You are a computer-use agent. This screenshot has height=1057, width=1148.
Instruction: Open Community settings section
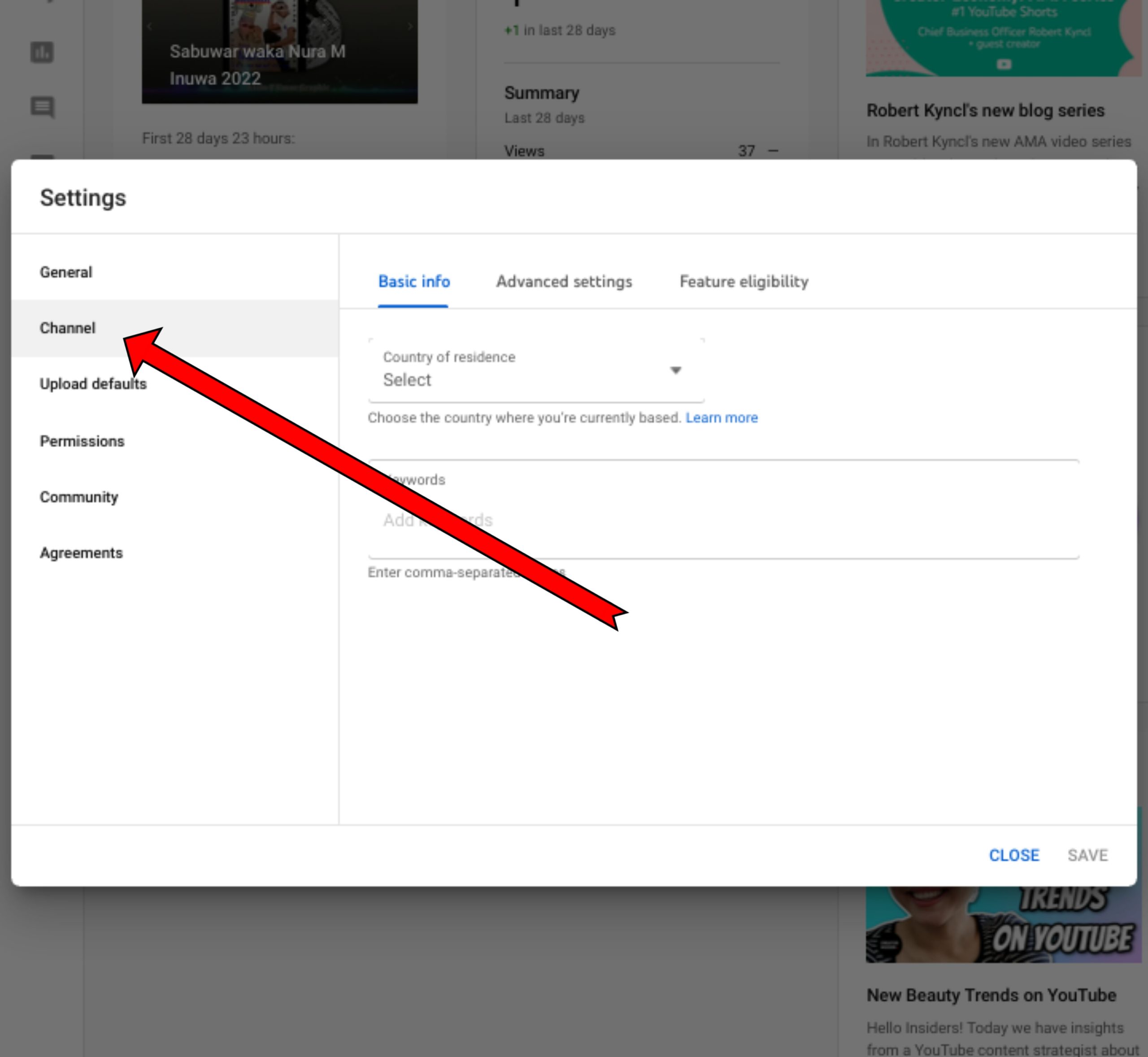[79, 497]
